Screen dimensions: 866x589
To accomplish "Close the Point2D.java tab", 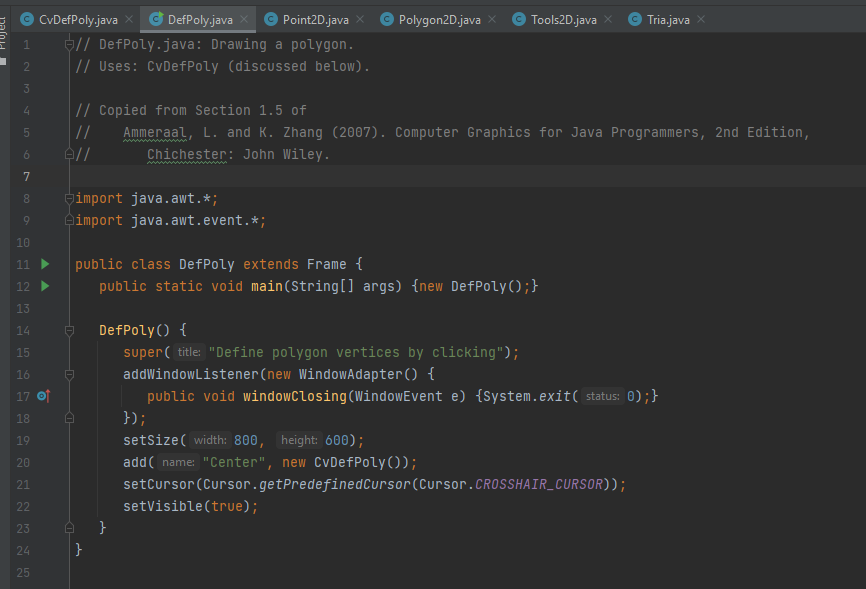I will (360, 19).
